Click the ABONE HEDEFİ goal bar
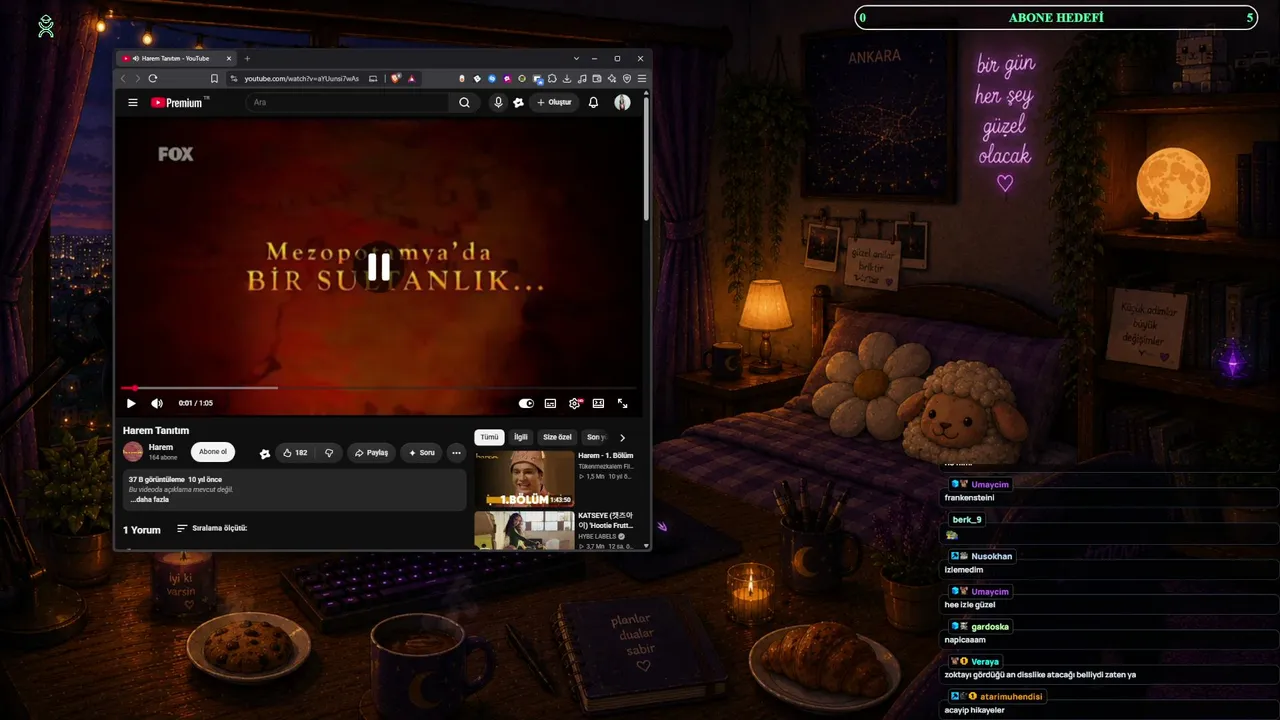Viewport: 1280px width, 720px height. point(1056,18)
